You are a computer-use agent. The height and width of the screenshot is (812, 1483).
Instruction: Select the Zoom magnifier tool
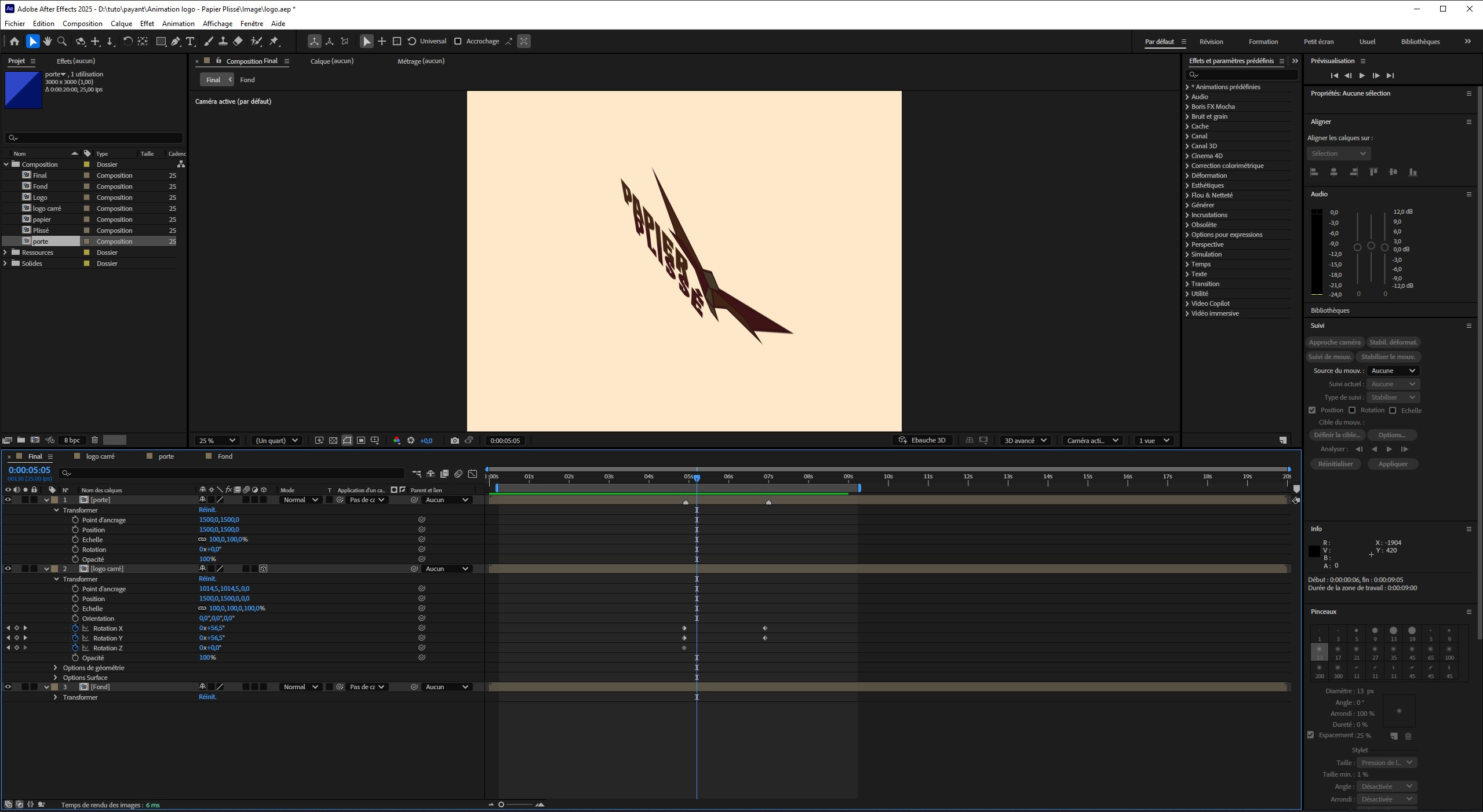(x=62, y=41)
